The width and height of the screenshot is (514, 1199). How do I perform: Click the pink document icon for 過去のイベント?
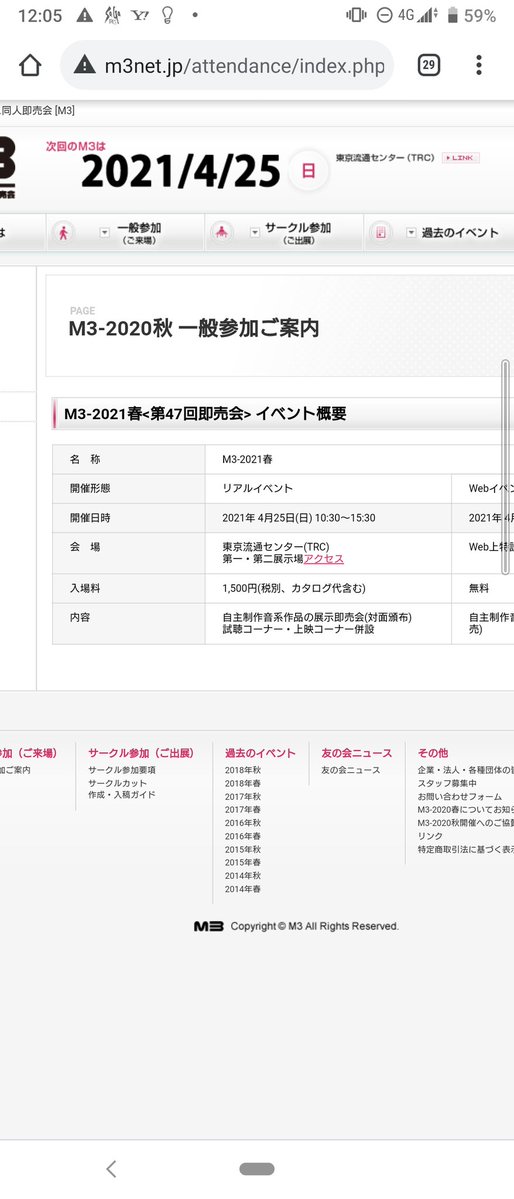(380, 233)
